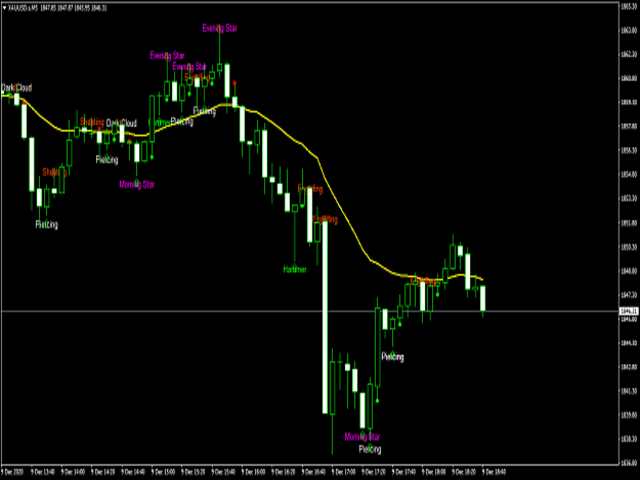This screenshot has width=640, height=480.
Task: Click the '9 Dec 15:40' time axis label
Action: [x=224, y=472]
